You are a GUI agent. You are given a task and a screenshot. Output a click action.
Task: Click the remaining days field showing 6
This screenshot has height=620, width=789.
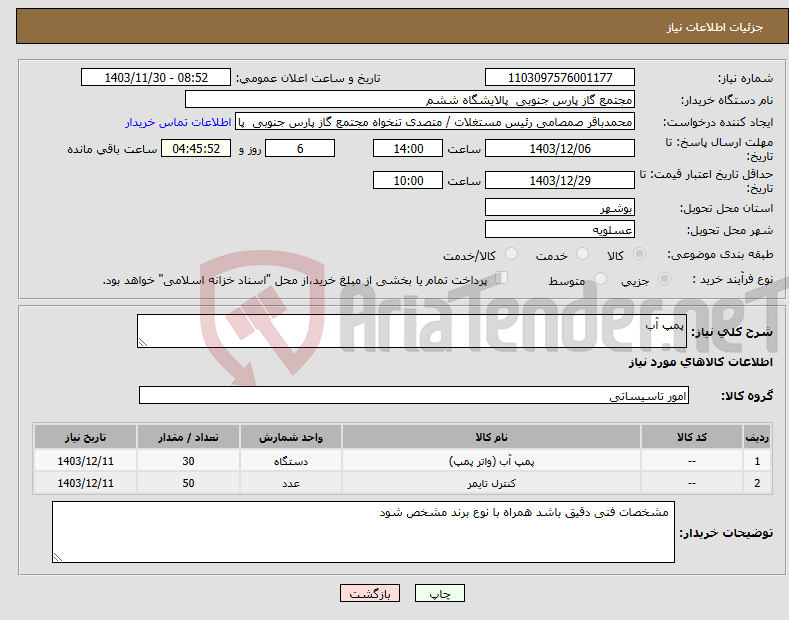(300, 148)
